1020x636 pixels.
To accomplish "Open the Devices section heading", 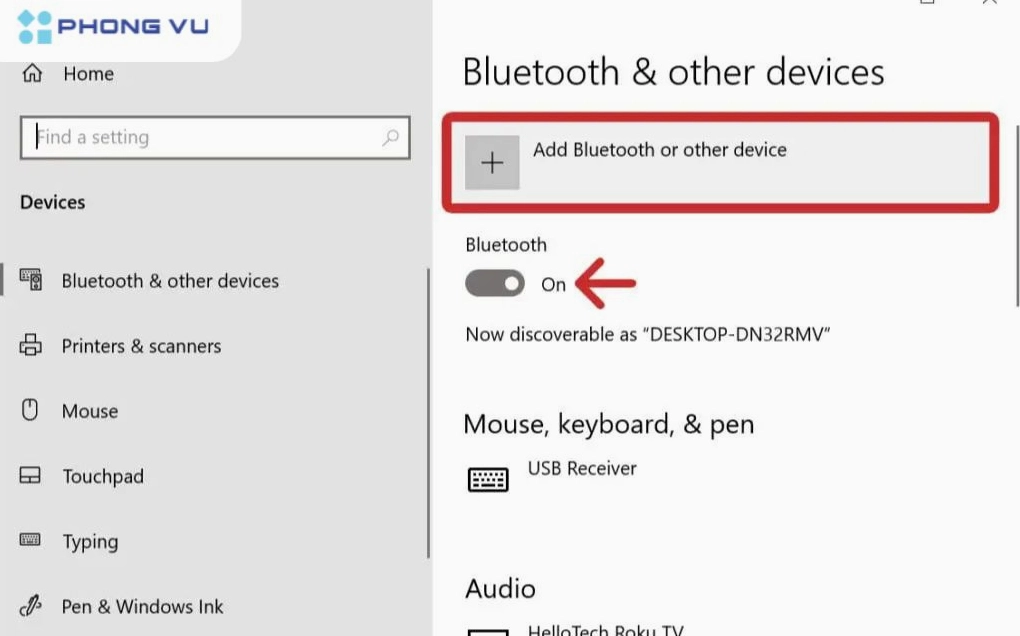I will 52,202.
